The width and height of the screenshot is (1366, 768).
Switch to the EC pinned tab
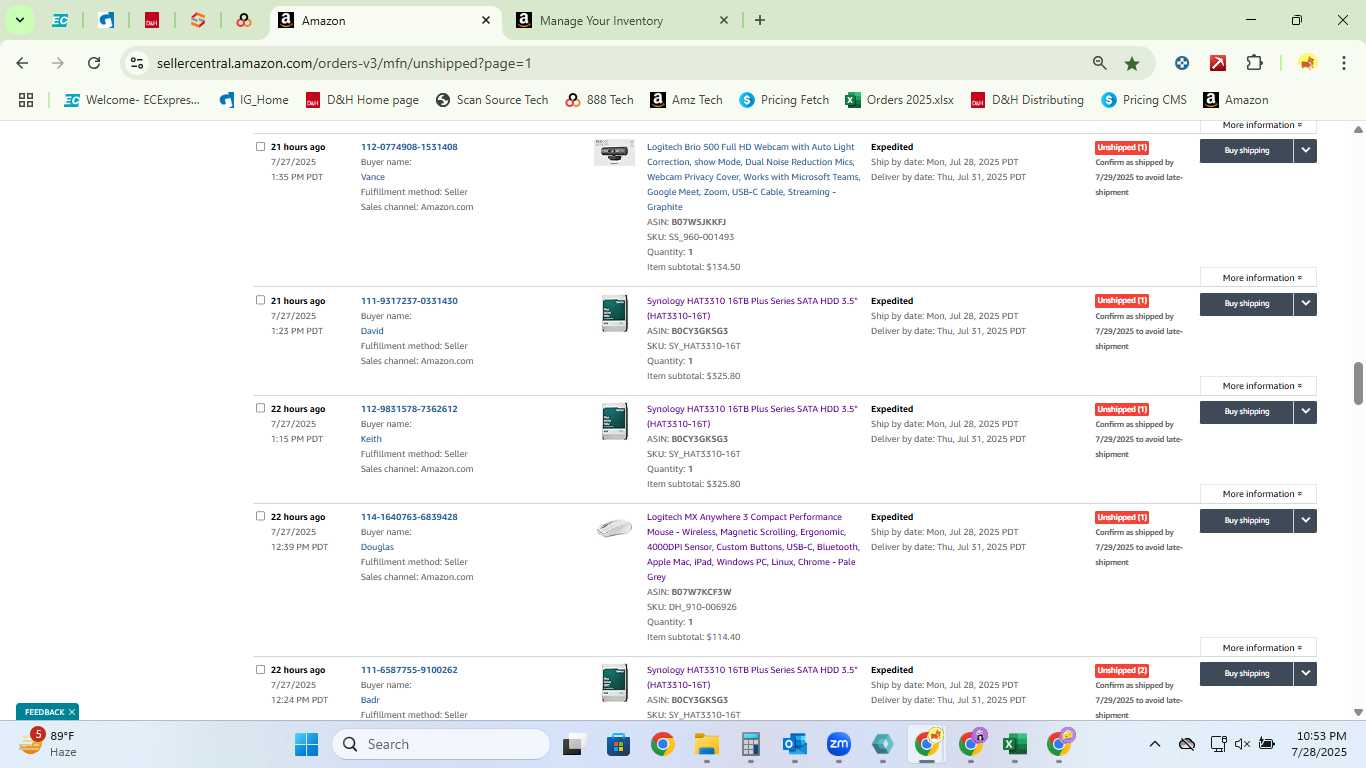(60, 20)
